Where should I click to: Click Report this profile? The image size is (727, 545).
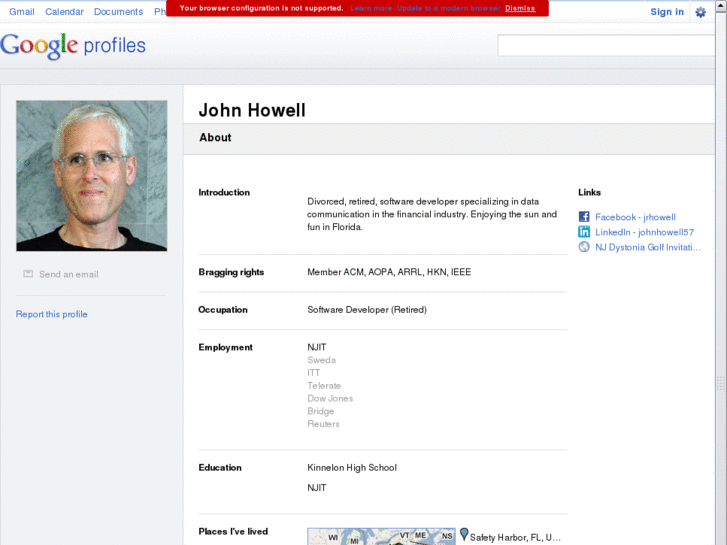pyautogui.click(x=51, y=314)
